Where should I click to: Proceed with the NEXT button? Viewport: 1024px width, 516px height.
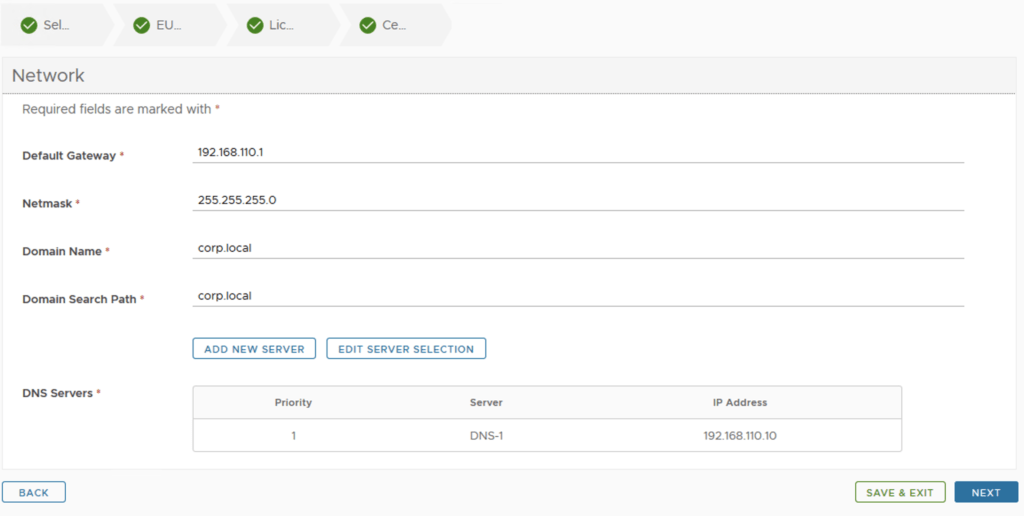[x=985, y=492]
